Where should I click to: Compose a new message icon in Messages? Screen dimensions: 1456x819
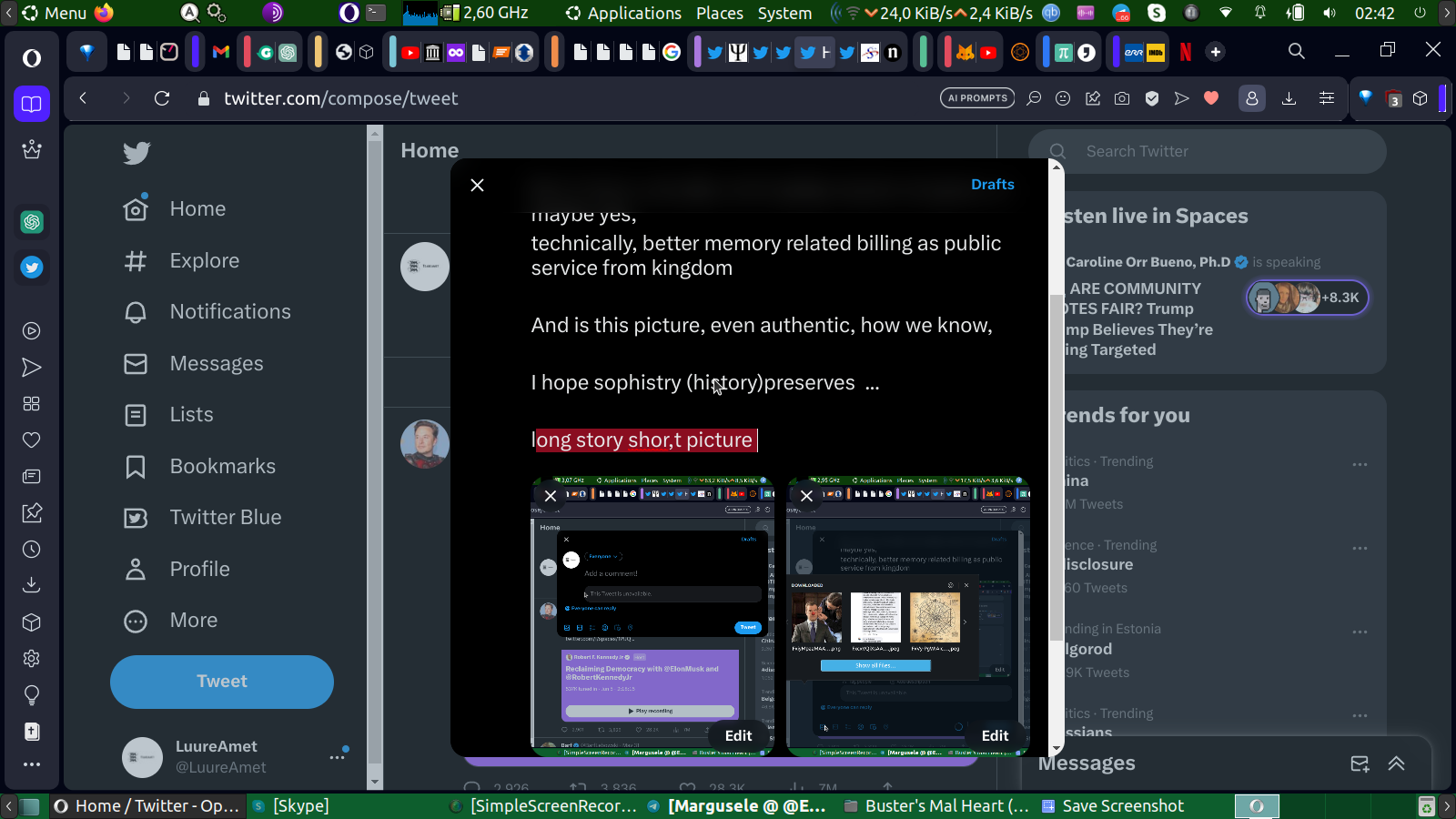coord(1360,763)
